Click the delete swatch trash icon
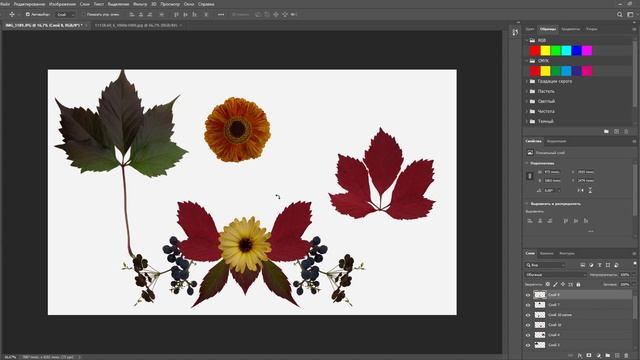640x360 pixels. (x=626, y=131)
